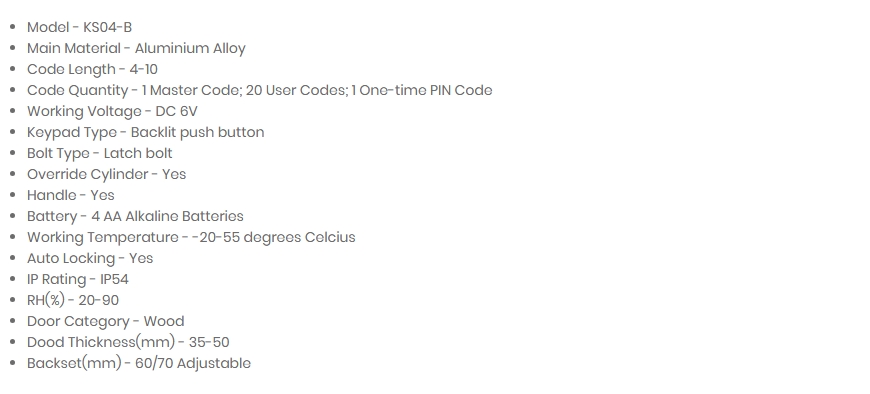Select the Main Material Aluminium Alloy text
This screenshot has width=870, height=394.
[136, 48]
